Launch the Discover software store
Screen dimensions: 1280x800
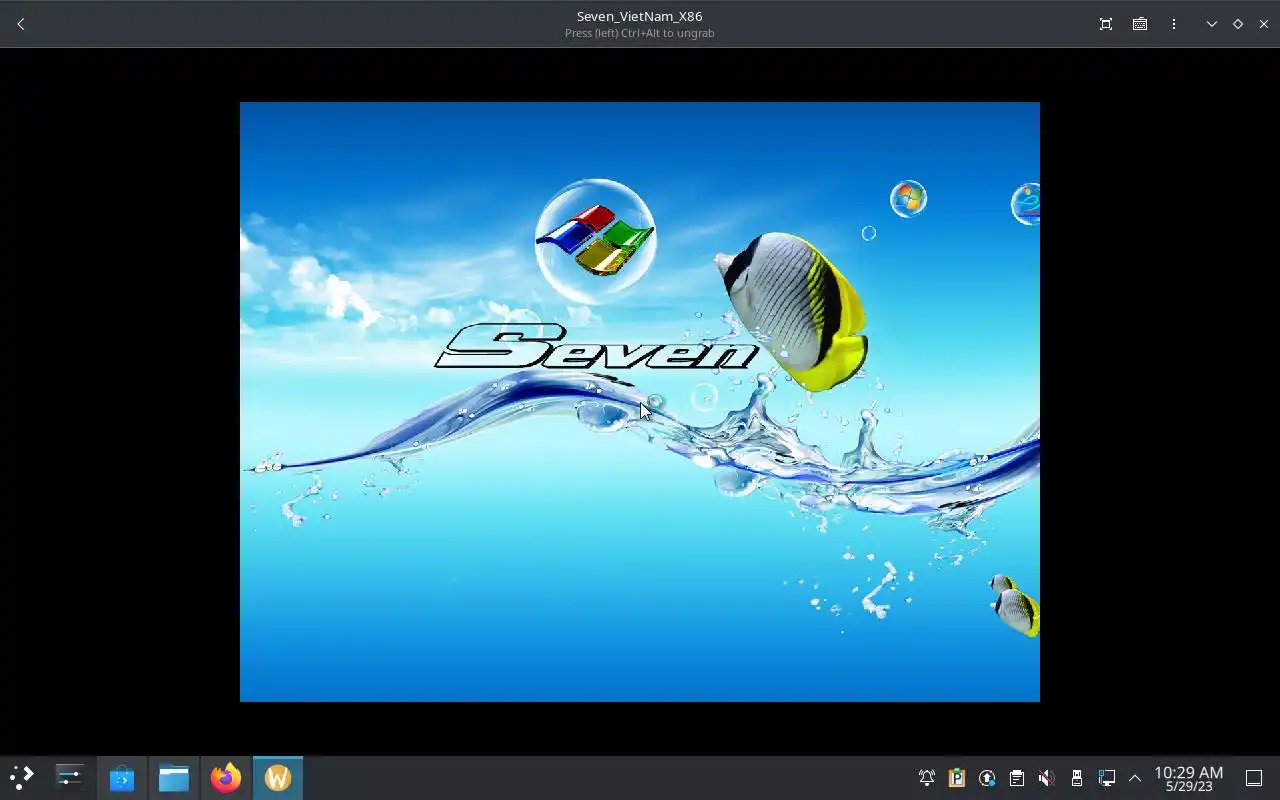point(122,777)
